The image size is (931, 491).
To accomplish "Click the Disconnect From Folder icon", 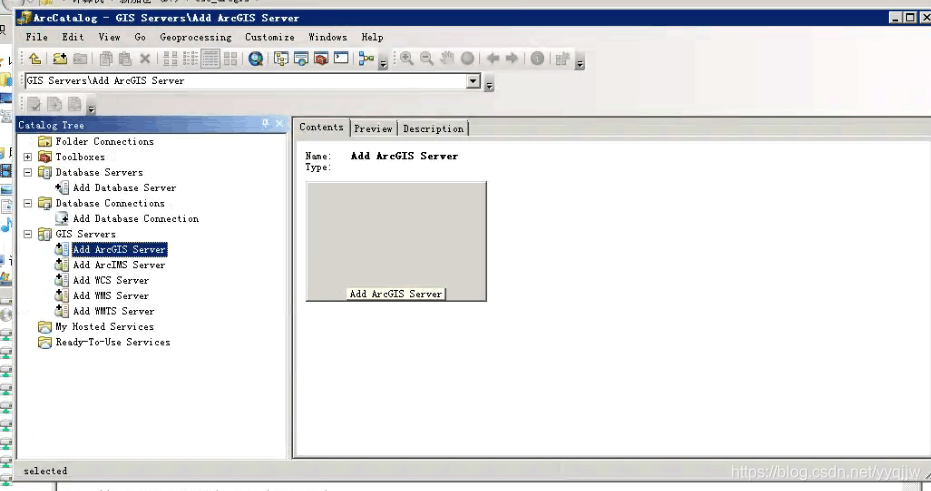I will [80, 58].
